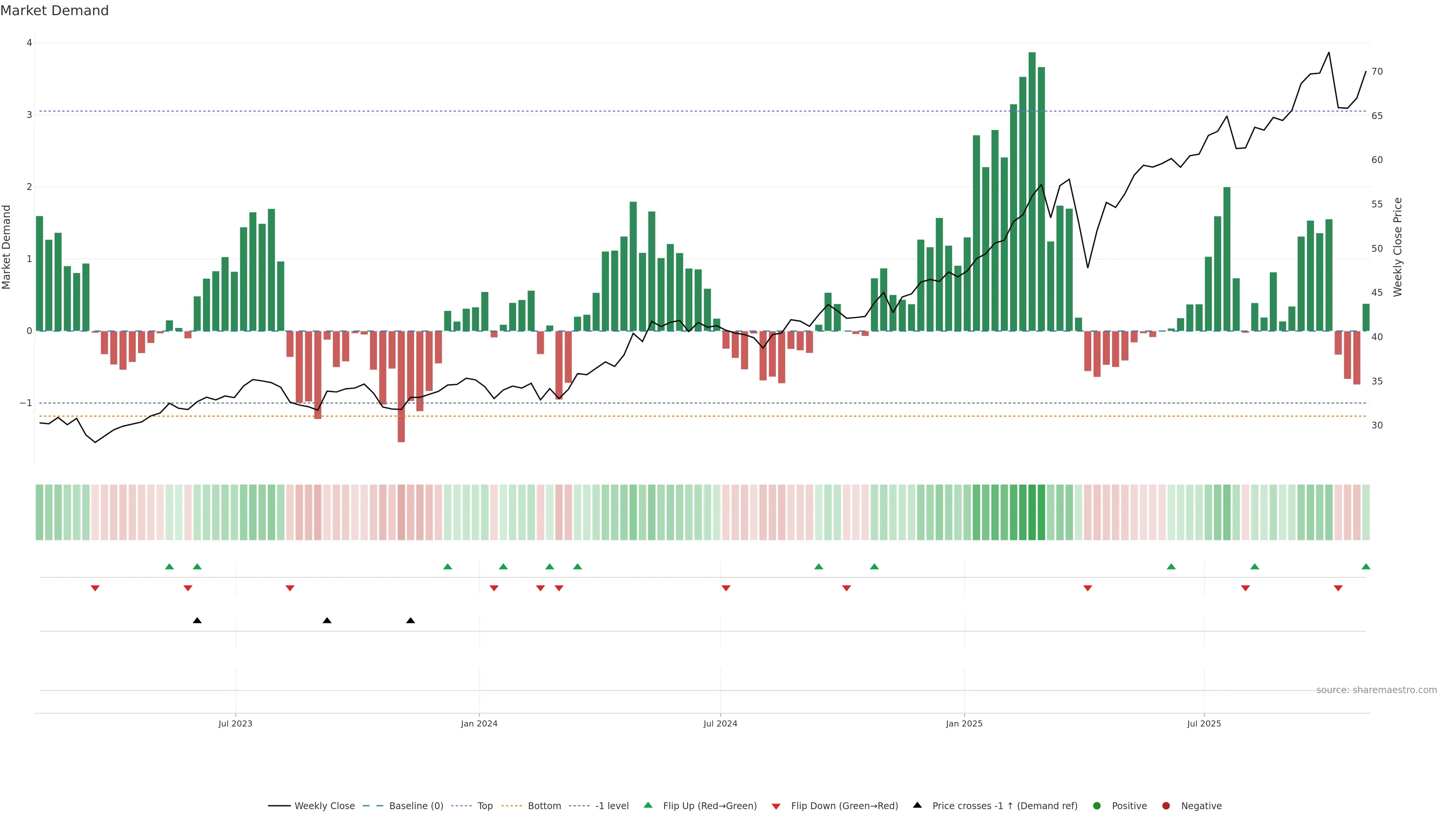Click the leftmost red flip-down marker
This screenshot has width=1456, height=819.
[x=95, y=588]
